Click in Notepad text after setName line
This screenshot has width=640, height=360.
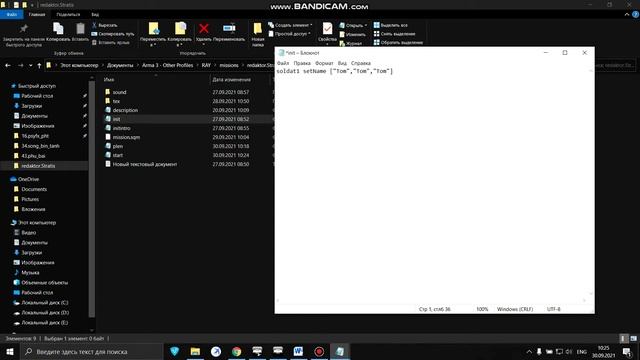point(393,71)
